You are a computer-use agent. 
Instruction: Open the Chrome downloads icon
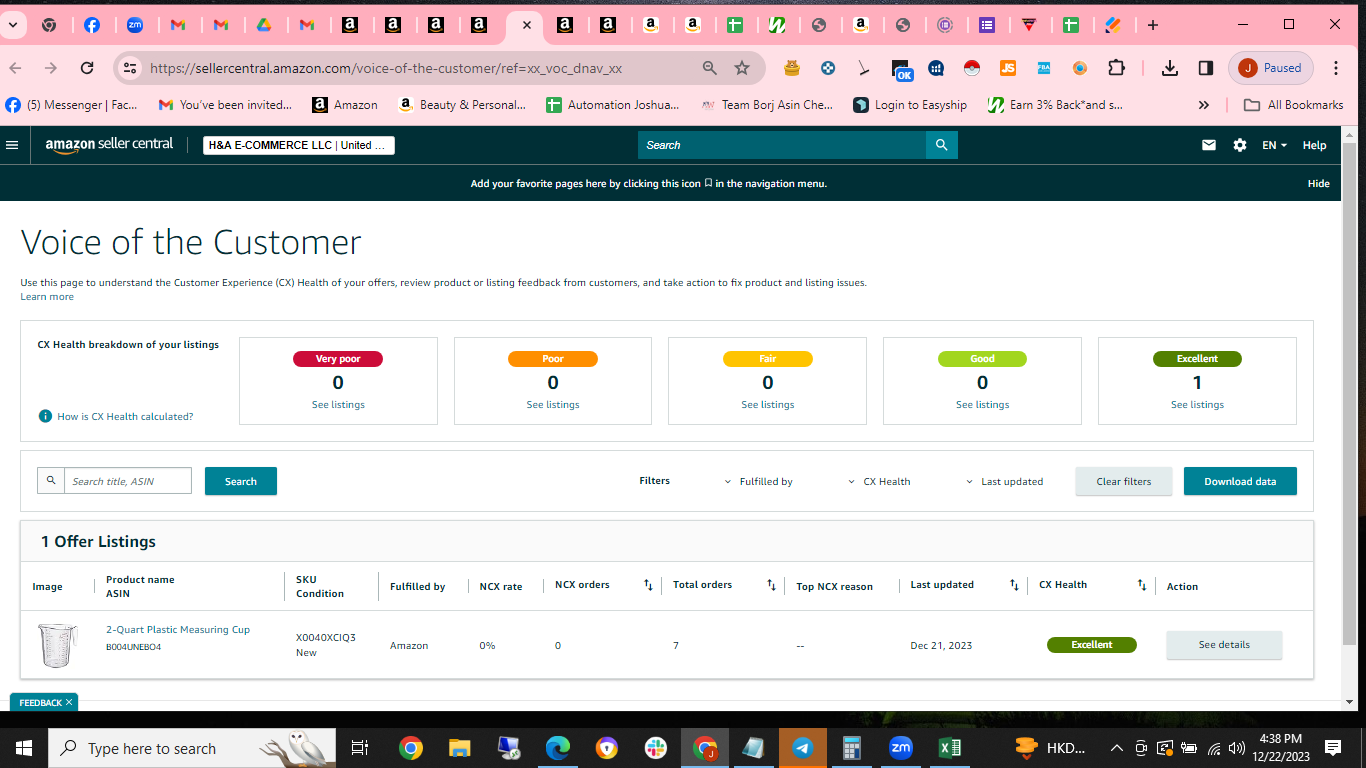[1169, 68]
